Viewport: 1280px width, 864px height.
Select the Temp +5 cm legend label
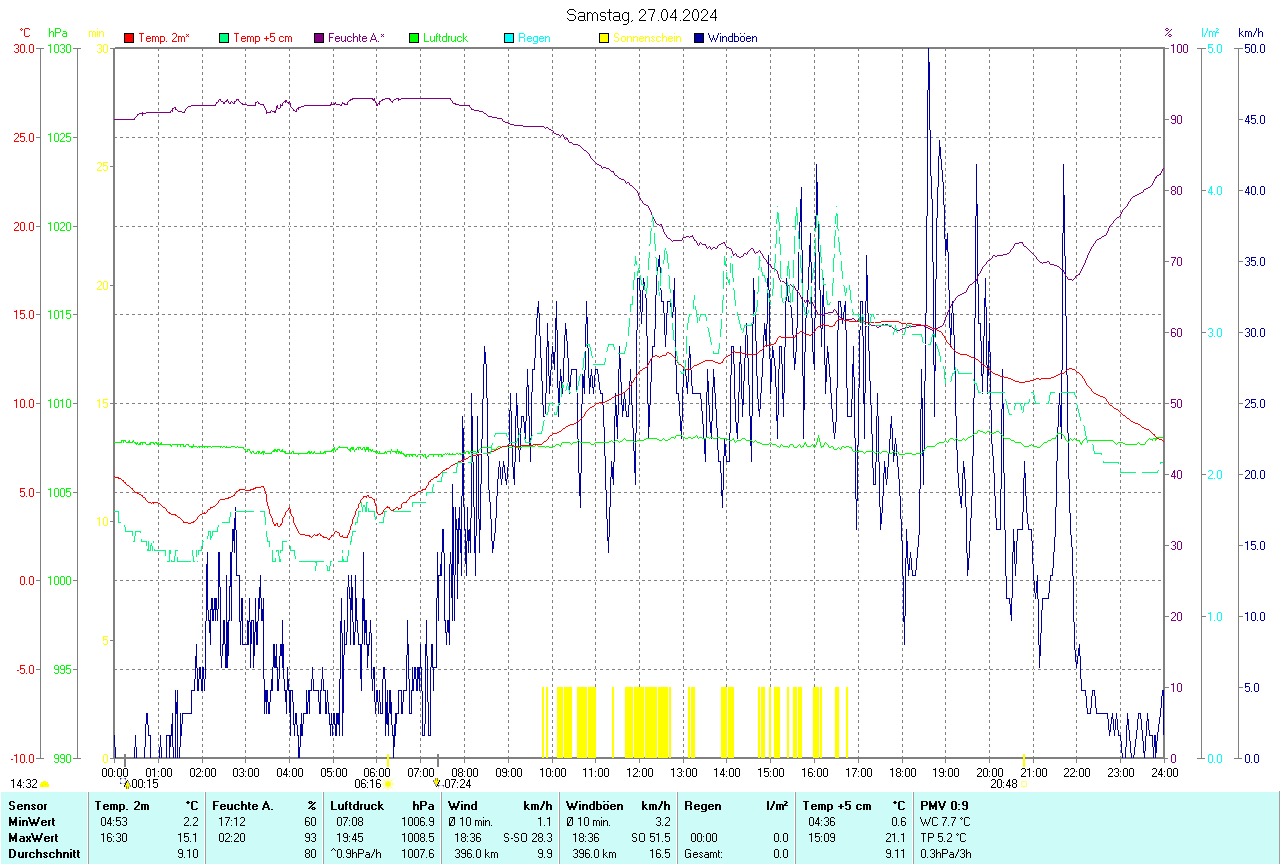click(x=263, y=38)
